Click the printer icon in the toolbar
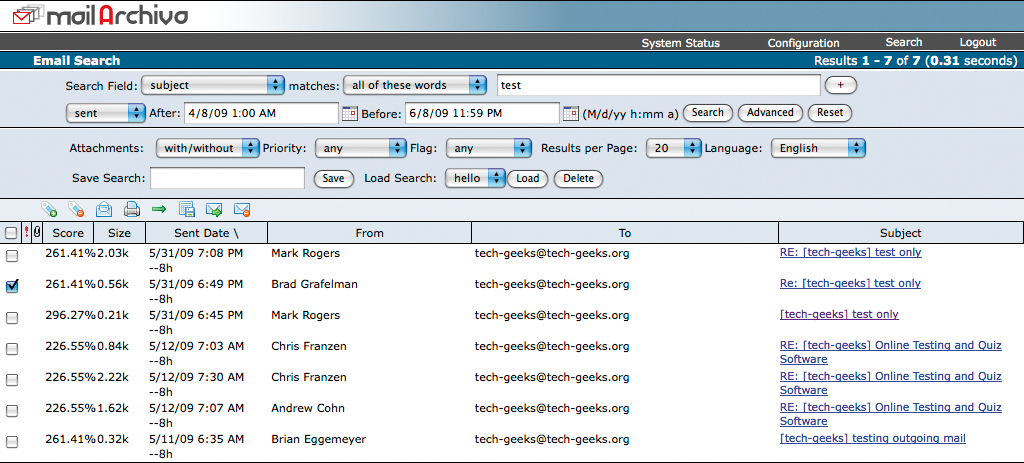Viewport: 1024px width, 463px height. (x=131, y=210)
